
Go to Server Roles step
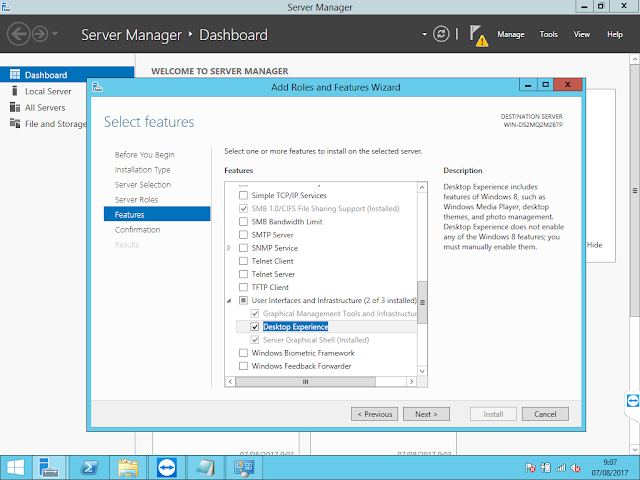(136, 200)
